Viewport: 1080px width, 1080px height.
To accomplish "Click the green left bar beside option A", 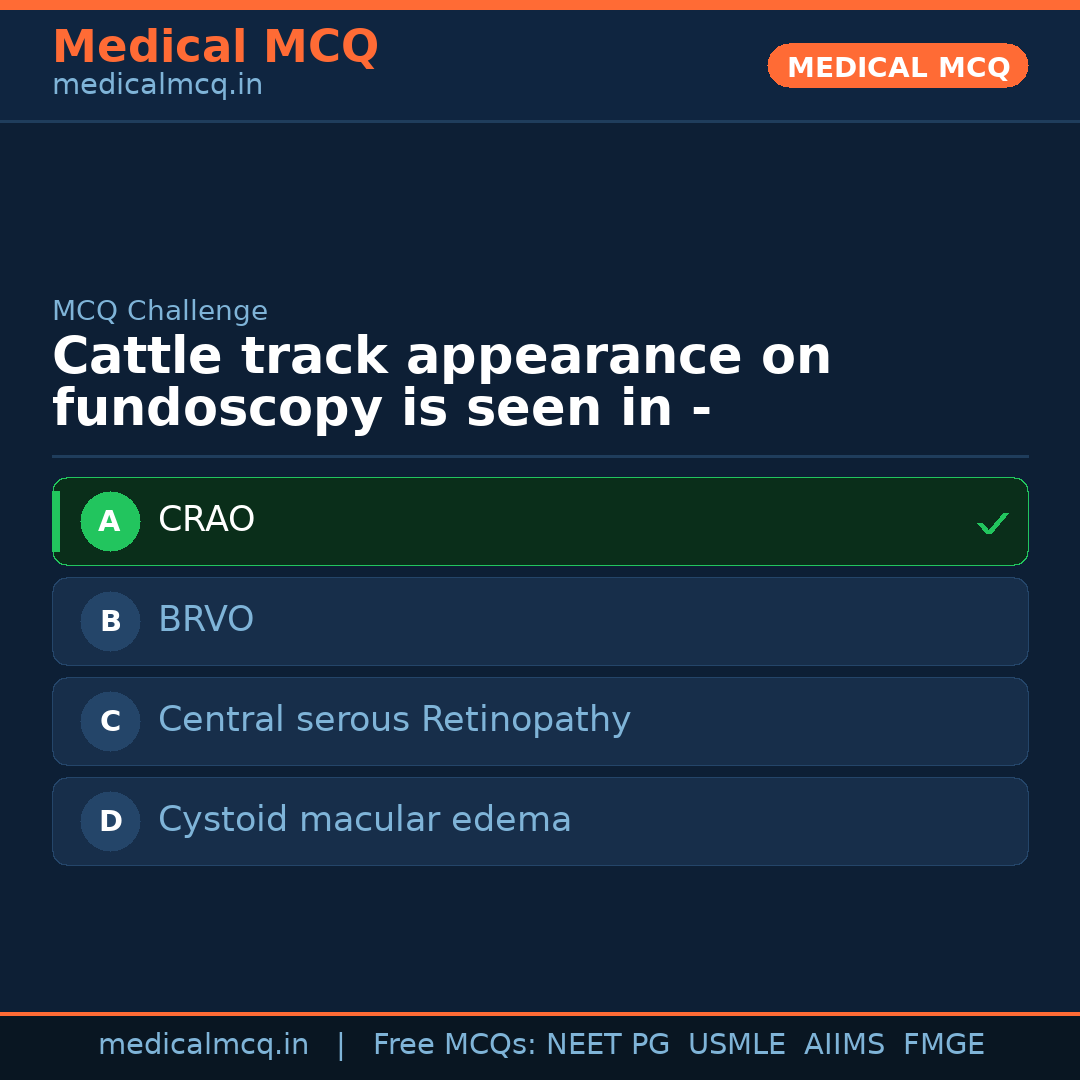I will point(57,521).
